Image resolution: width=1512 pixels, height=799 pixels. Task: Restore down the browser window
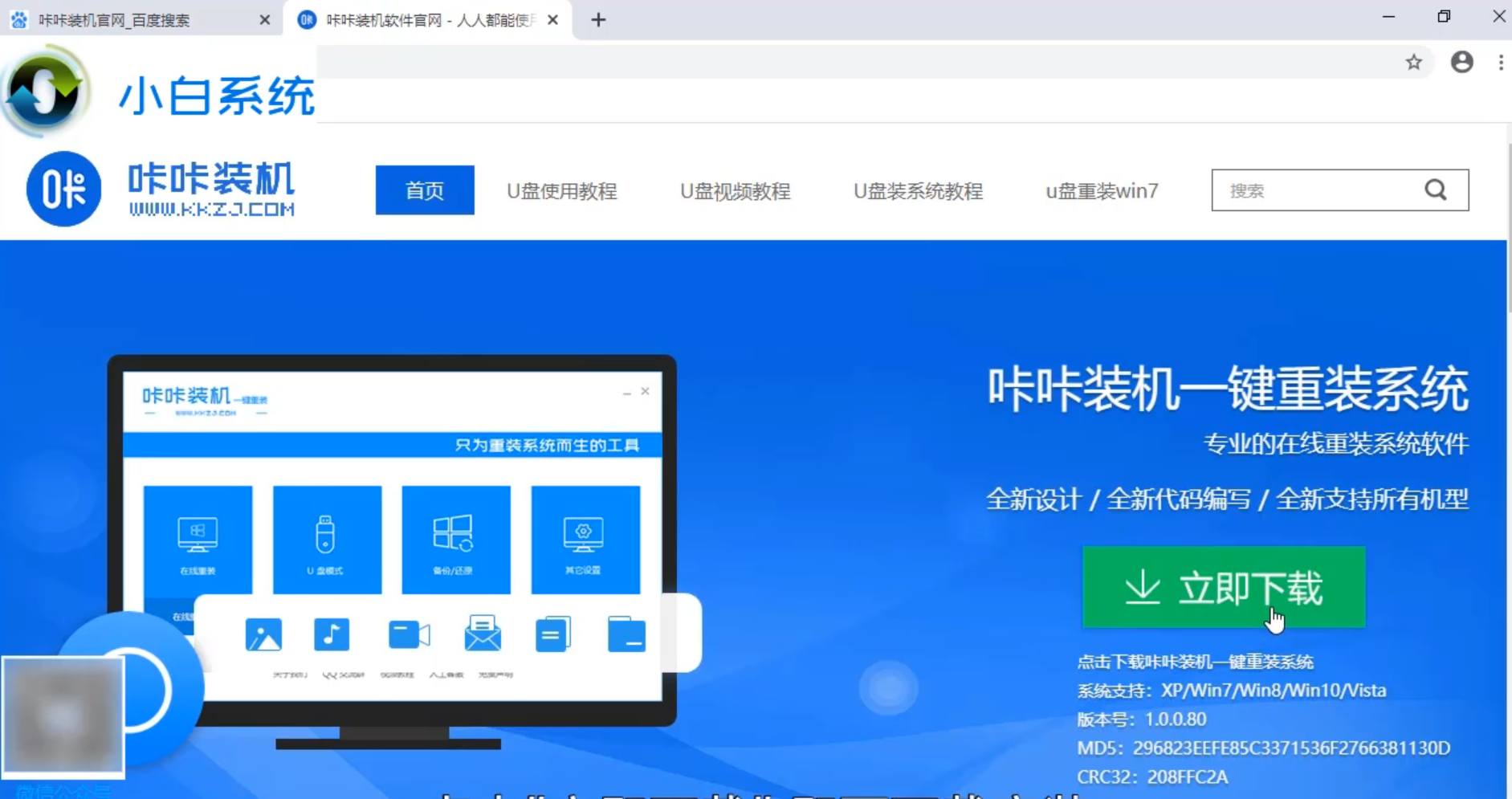[x=1444, y=17]
